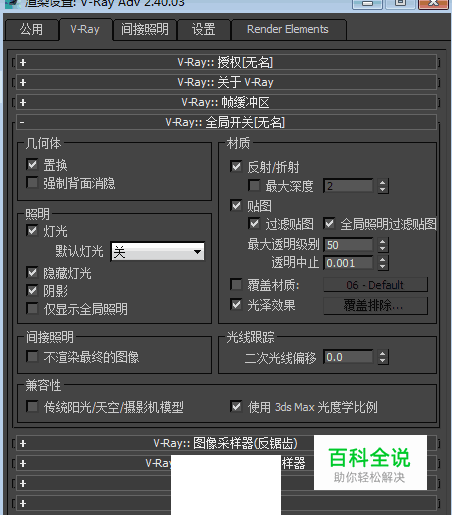Click the 覆盖排除... button
Screen dimensions: 452x515
pyautogui.click(x=375, y=305)
